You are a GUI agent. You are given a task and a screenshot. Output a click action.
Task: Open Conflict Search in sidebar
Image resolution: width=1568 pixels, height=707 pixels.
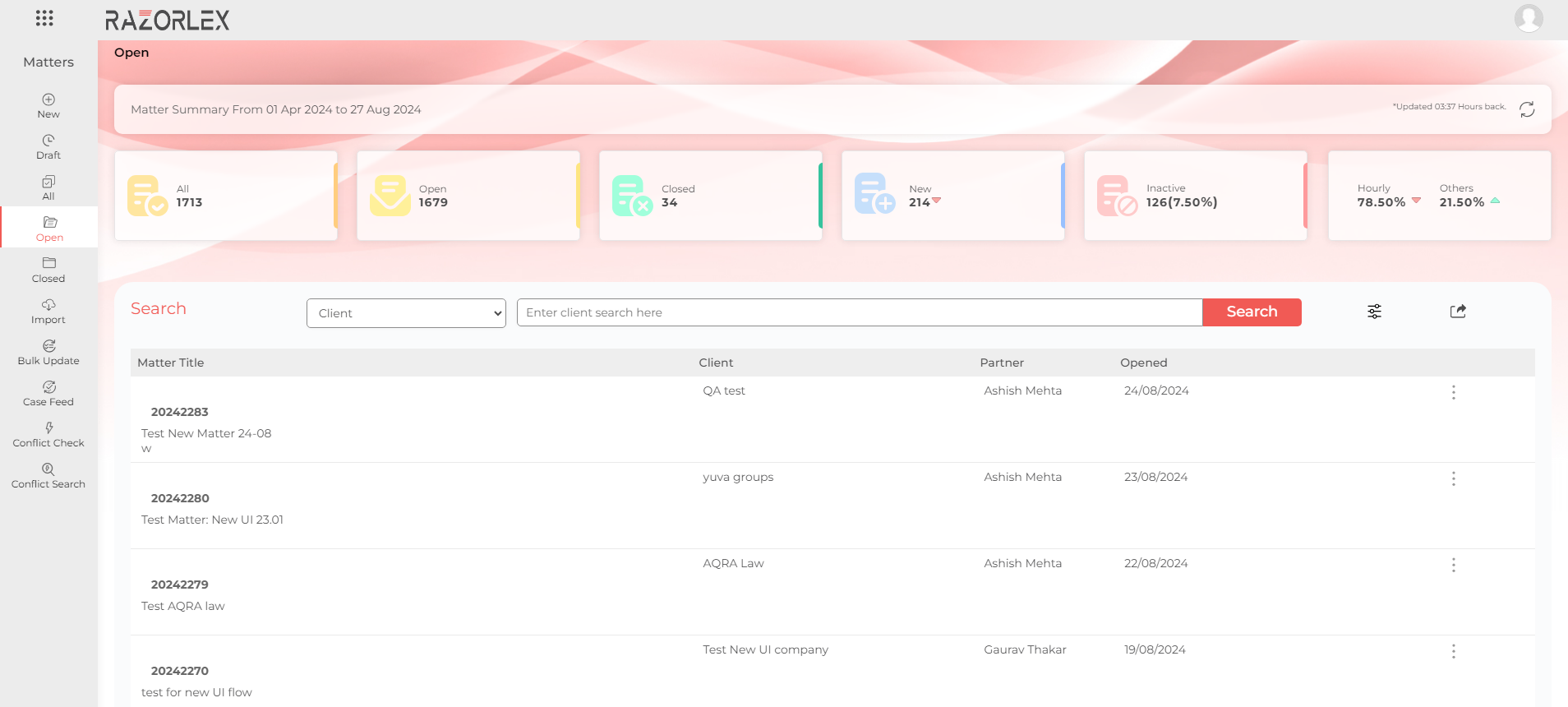click(x=48, y=476)
